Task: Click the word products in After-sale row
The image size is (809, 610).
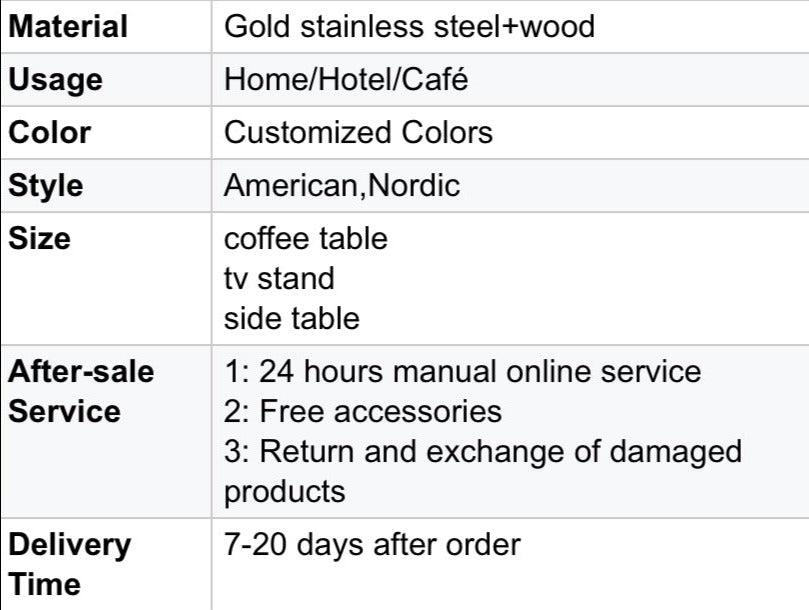Action: 285,492
